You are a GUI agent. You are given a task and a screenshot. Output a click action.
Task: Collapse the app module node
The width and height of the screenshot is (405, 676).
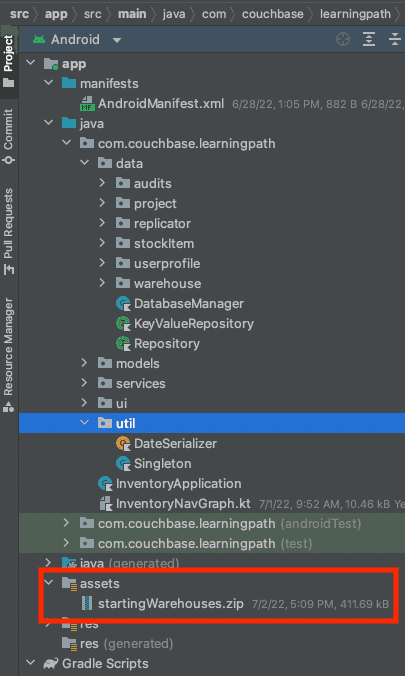[x=31, y=63]
